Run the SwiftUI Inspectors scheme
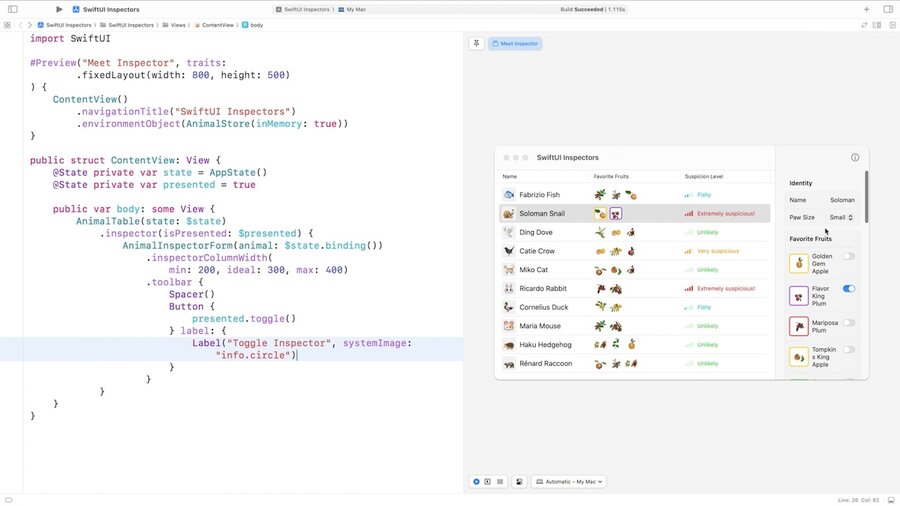 pos(59,9)
